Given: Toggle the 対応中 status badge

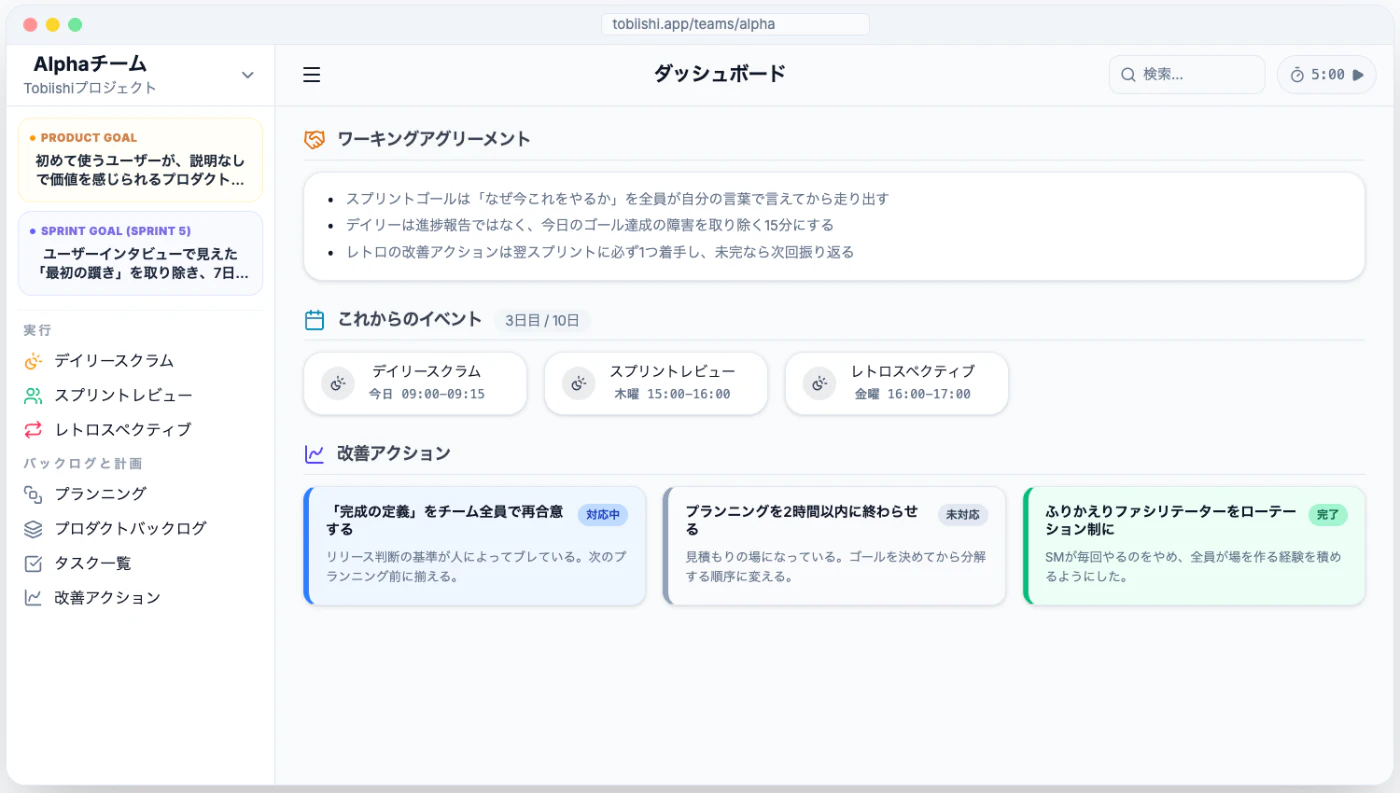Looking at the screenshot, I should click(603, 514).
